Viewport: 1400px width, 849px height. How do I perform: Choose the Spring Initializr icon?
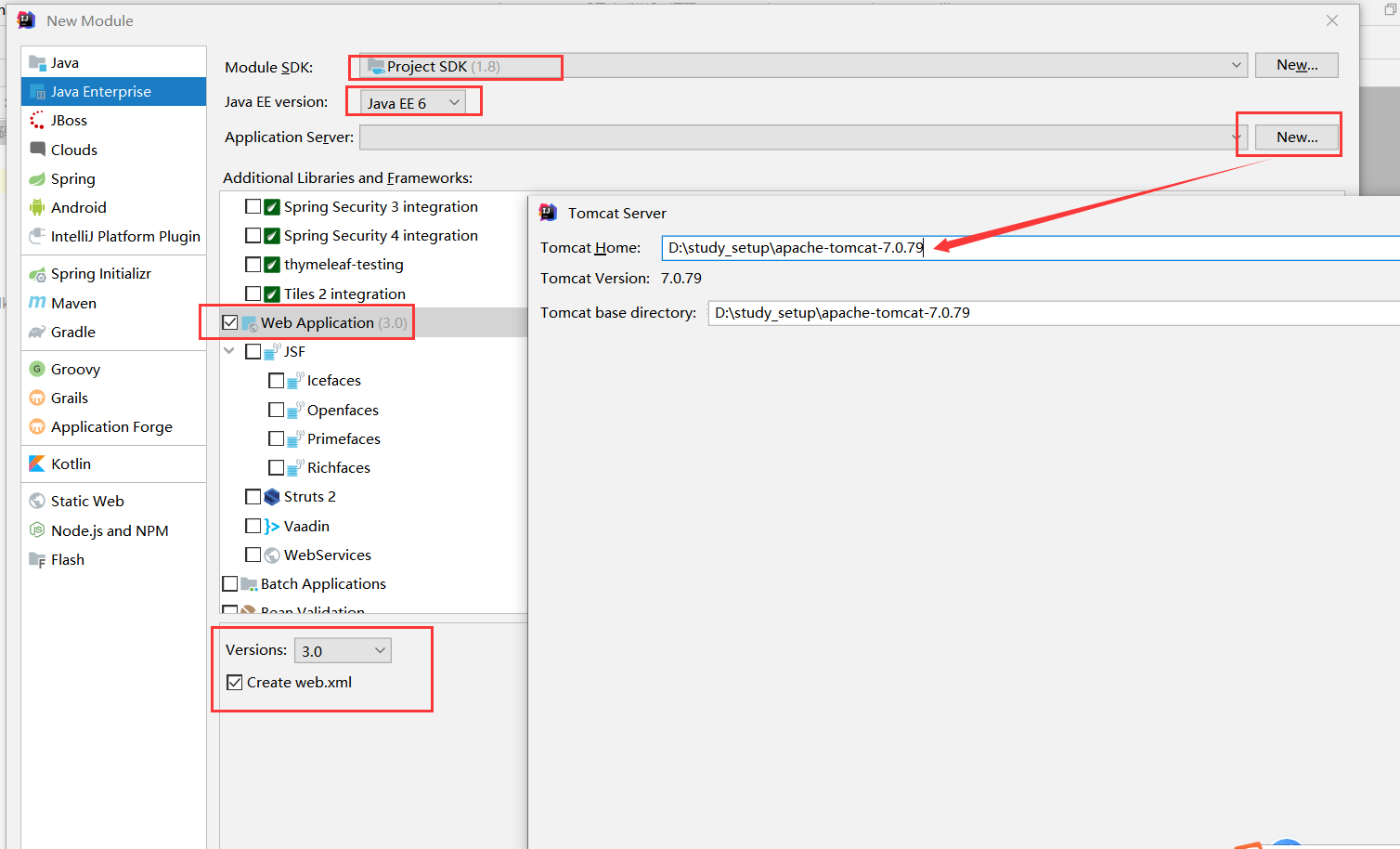tap(37, 274)
